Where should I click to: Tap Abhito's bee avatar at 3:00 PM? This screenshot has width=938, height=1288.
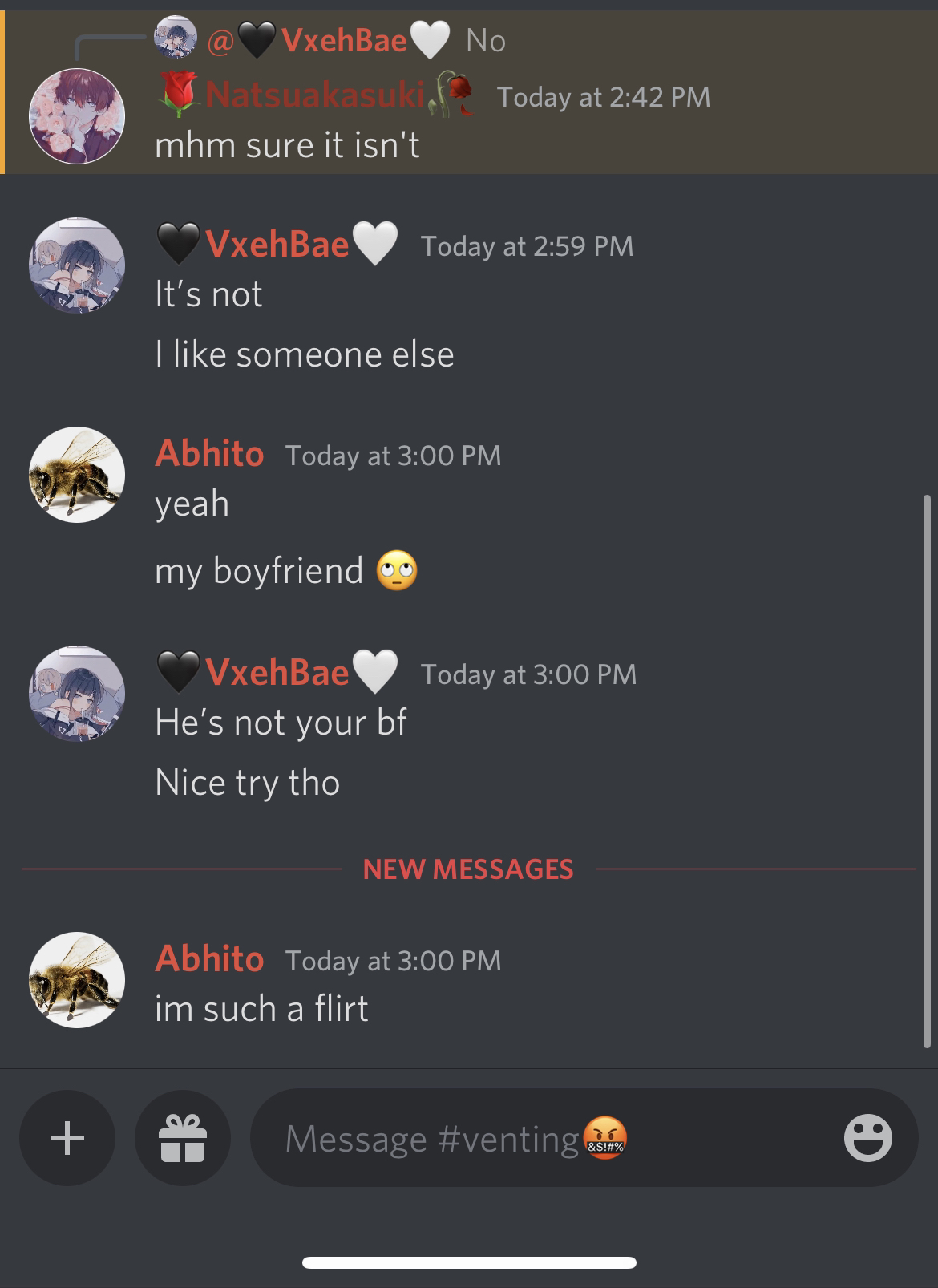point(77,475)
